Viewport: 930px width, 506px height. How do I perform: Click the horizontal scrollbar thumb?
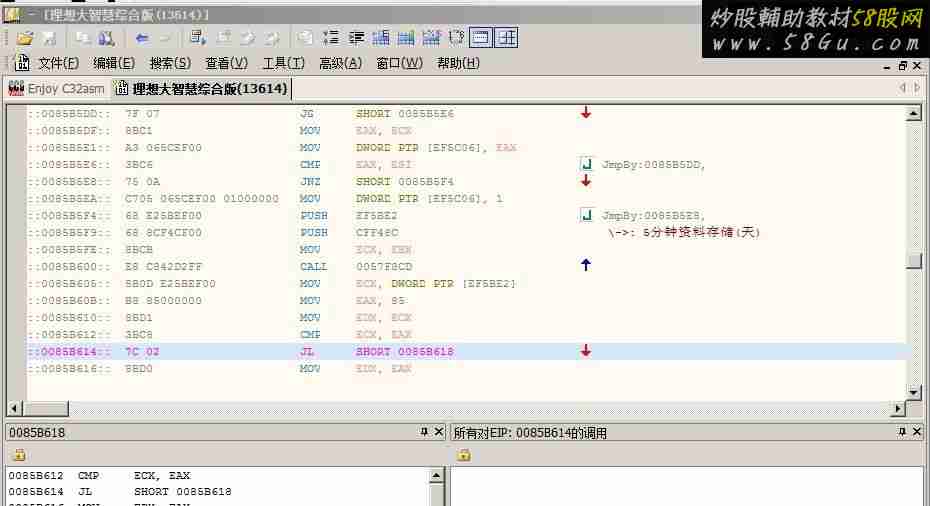(x=45, y=408)
